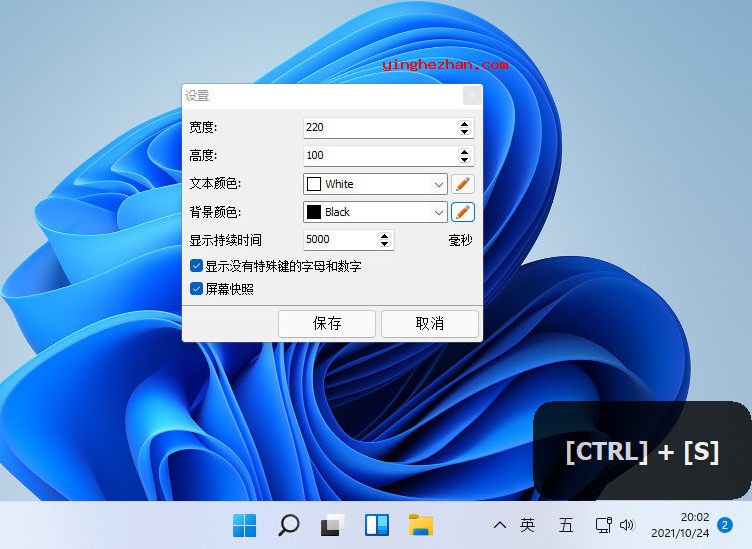Click the 毫秒 unit label
752x549 pixels.
(460, 240)
